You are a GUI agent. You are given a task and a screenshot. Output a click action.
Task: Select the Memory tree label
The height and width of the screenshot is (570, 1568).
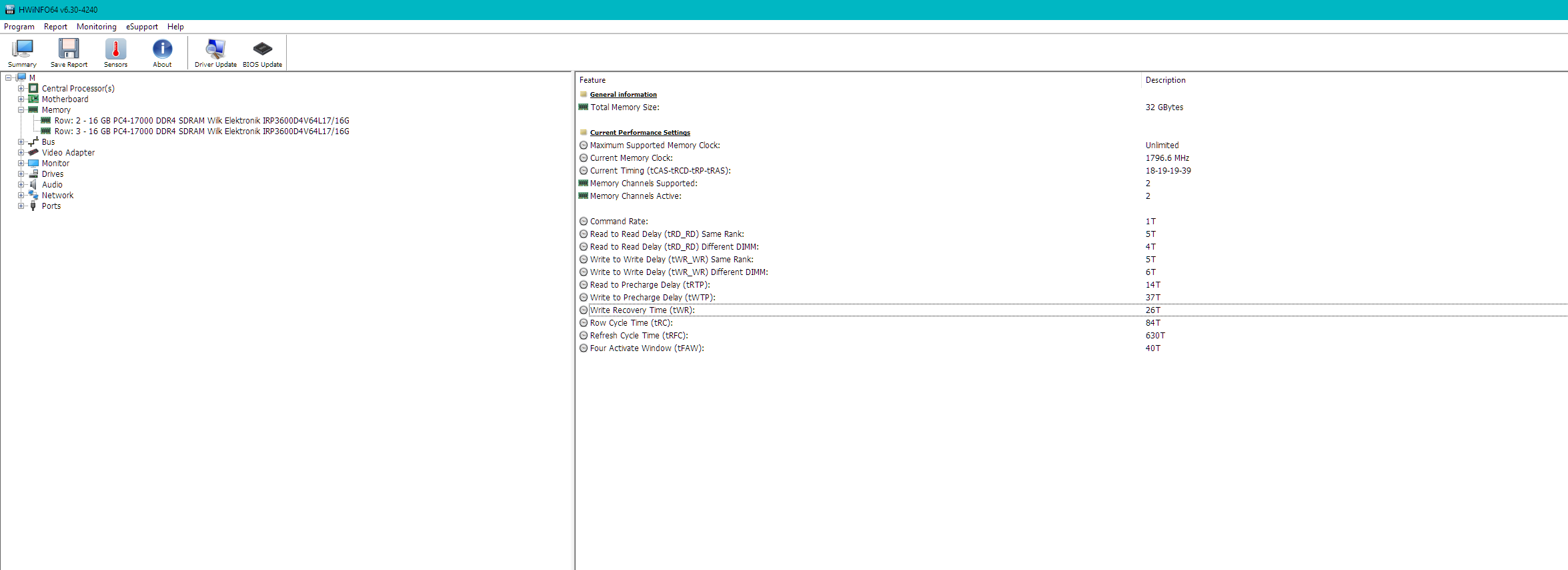pos(56,109)
